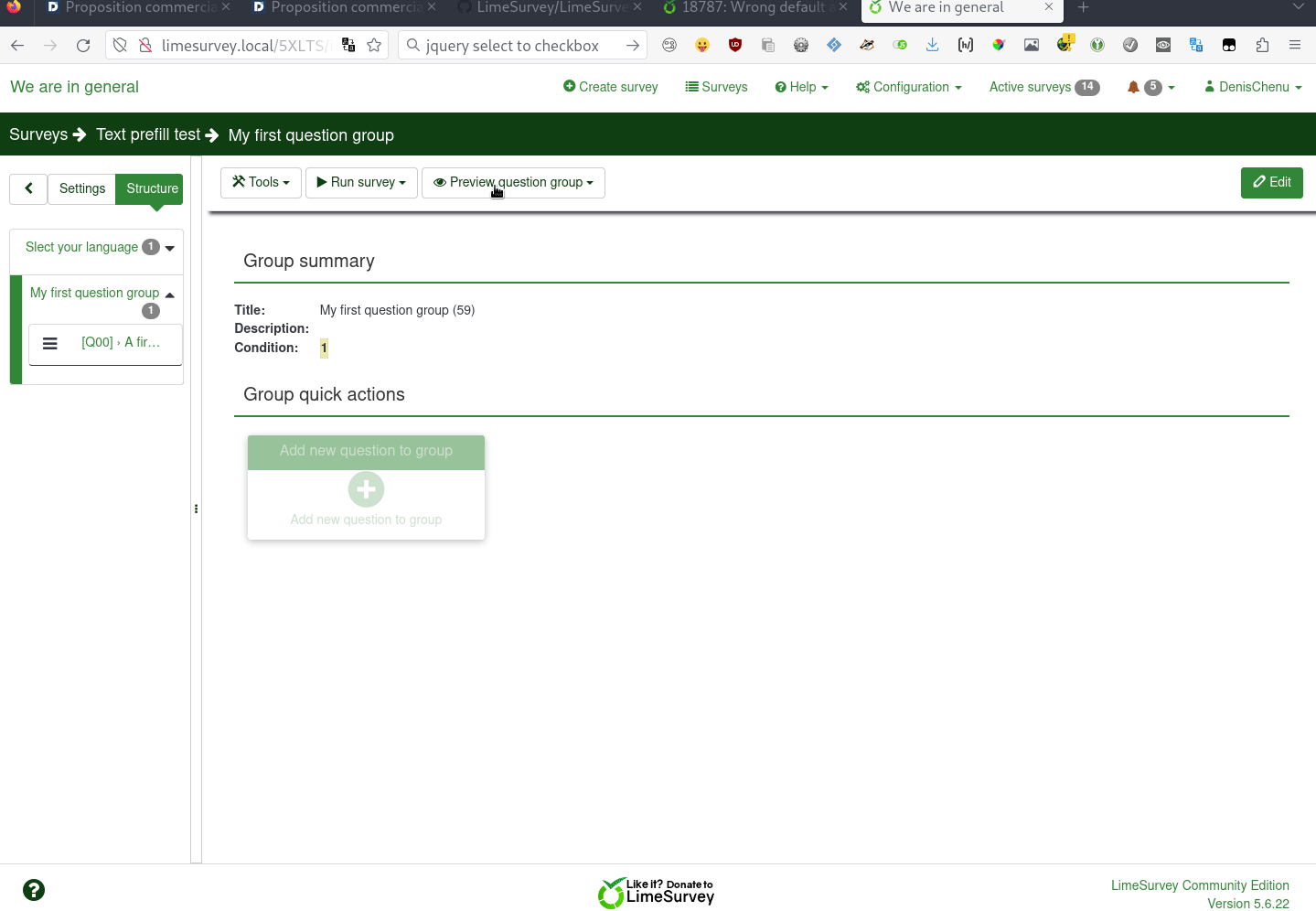
Task: Click the translate page icon in address bar
Action: 348,45
